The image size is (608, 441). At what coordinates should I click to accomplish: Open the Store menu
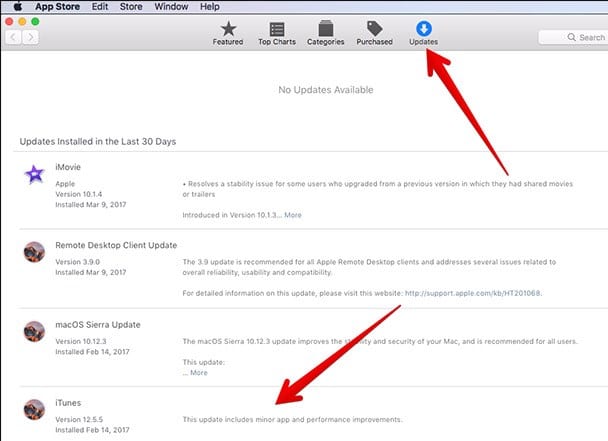(131, 7)
